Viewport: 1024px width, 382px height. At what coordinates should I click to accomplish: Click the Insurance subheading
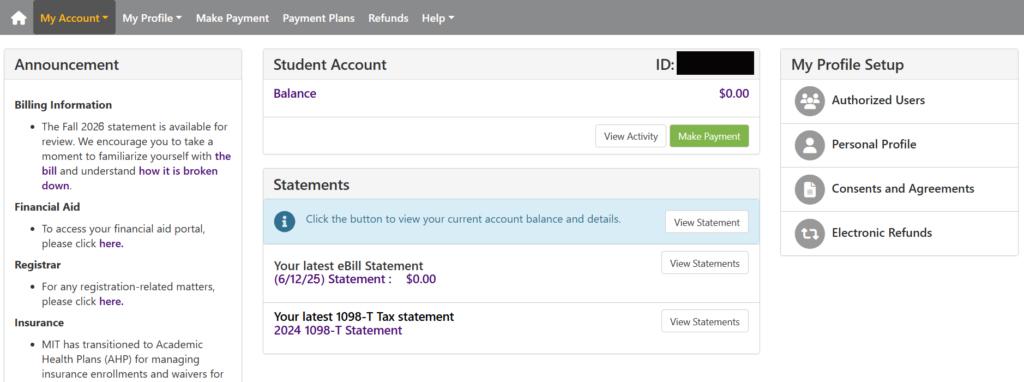point(39,323)
